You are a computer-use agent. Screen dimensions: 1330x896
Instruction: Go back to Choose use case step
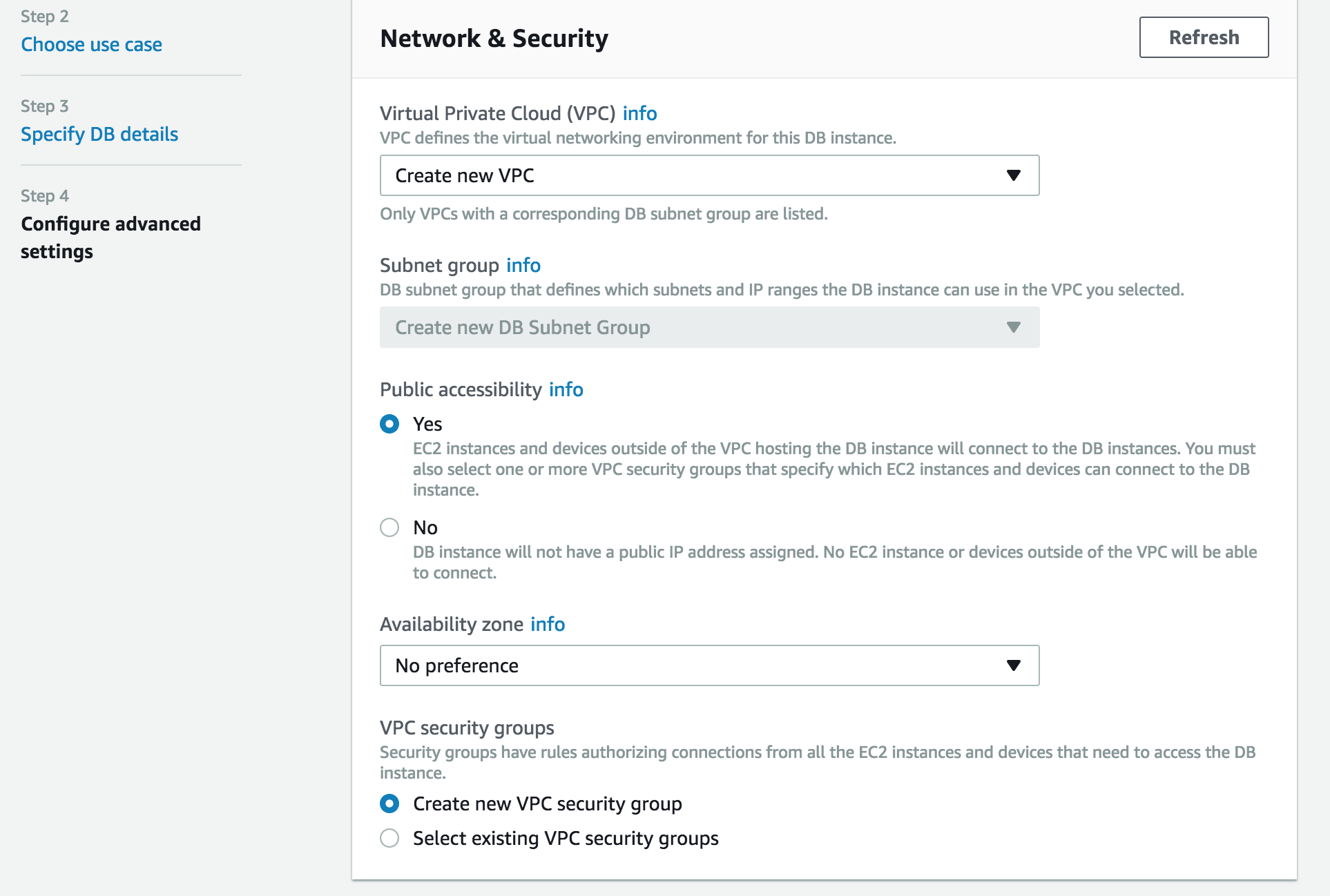[x=91, y=44]
